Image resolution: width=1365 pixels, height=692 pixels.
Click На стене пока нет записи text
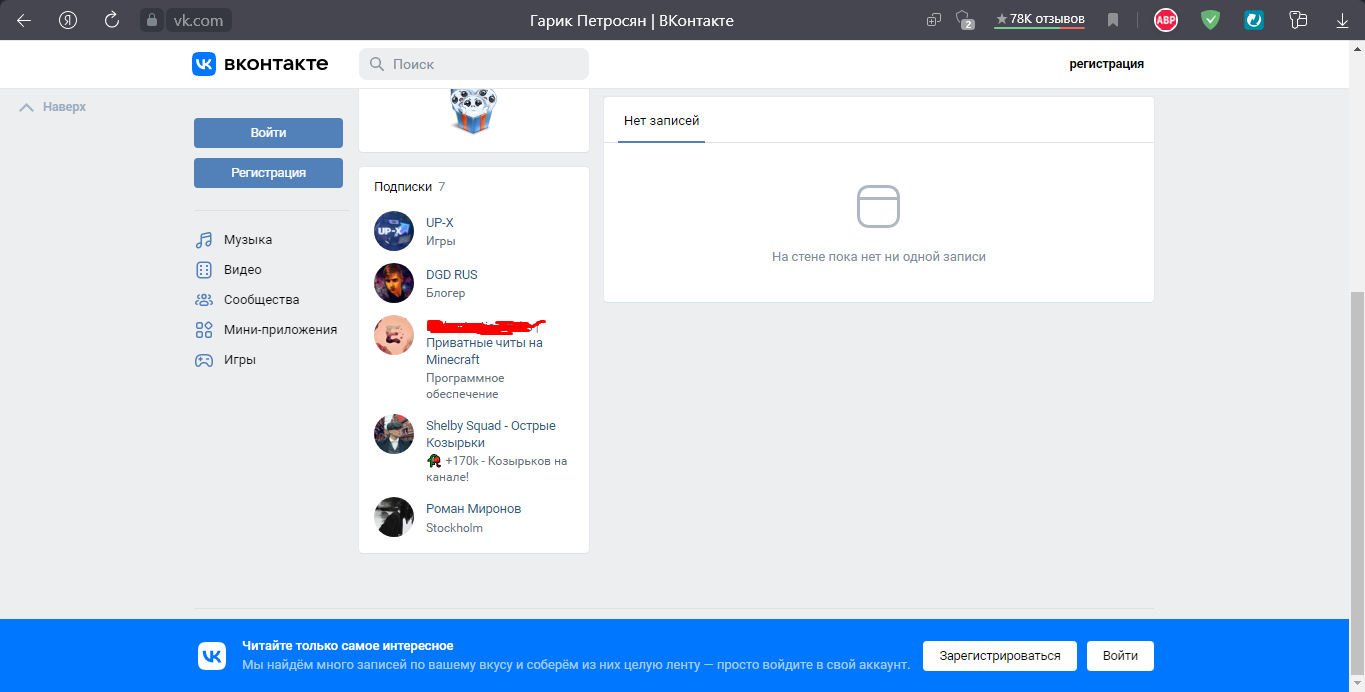(879, 257)
